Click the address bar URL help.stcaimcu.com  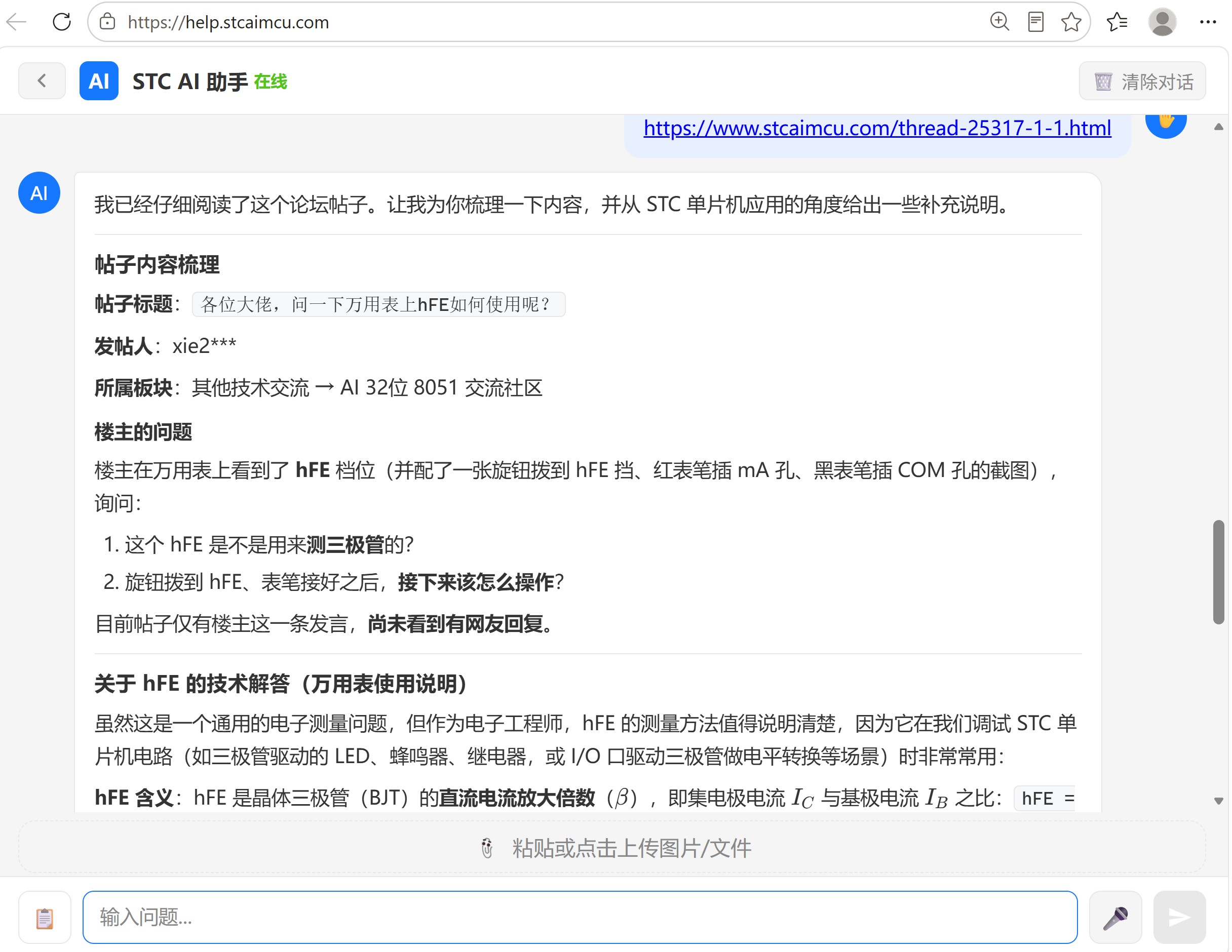(x=228, y=22)
